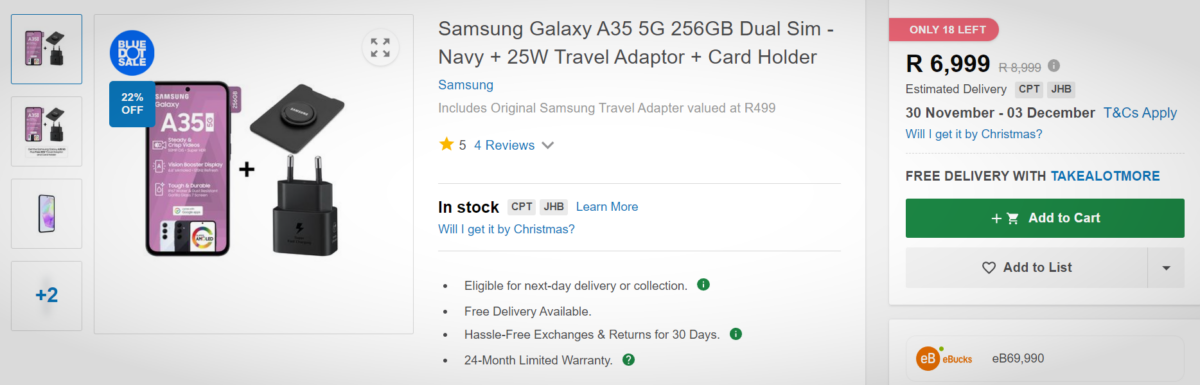The image size is (1200, 385).
Task: Click the TAKEALOTMORE link
Action: [1105, 176]
